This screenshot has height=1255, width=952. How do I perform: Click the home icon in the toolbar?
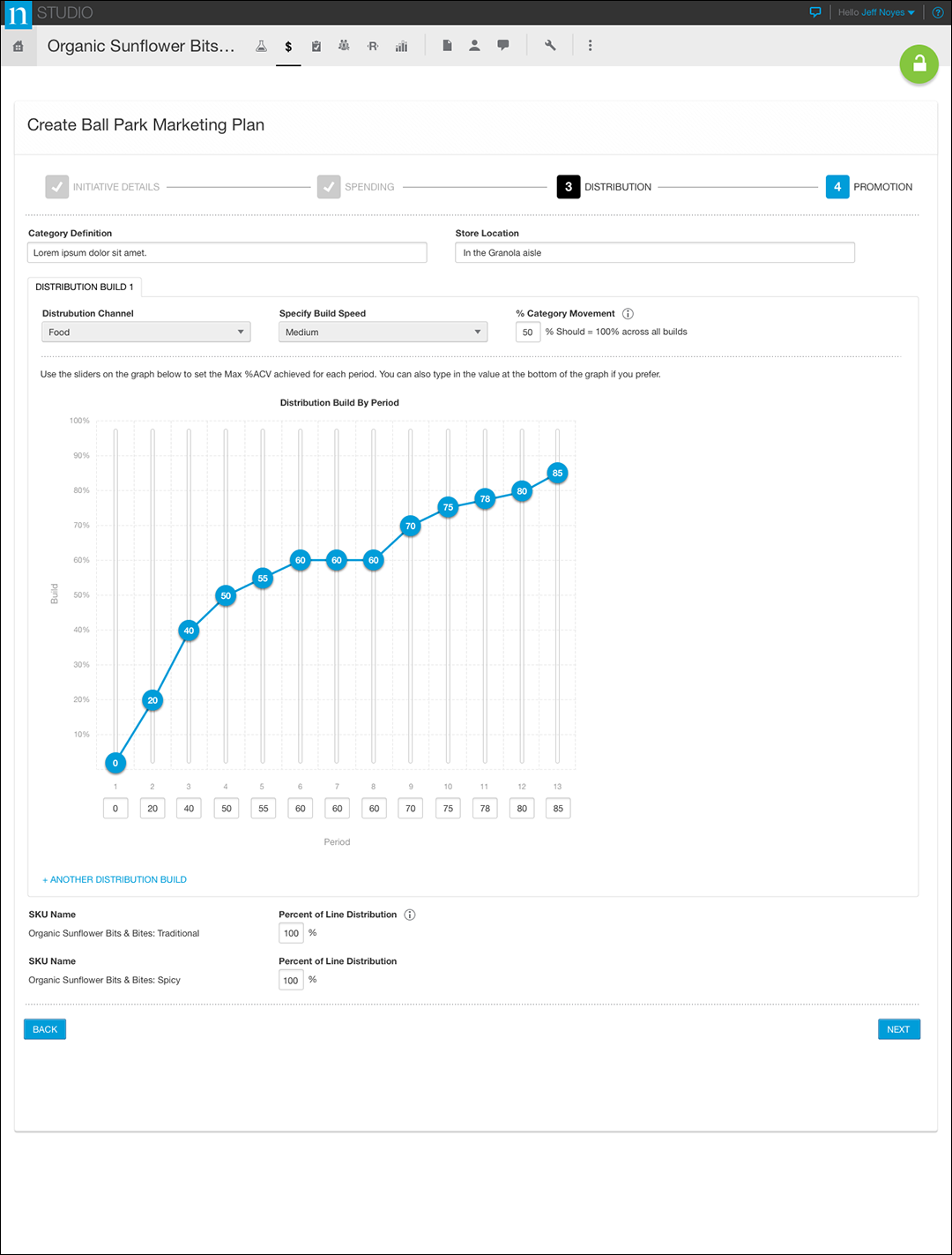coord(18,46)
